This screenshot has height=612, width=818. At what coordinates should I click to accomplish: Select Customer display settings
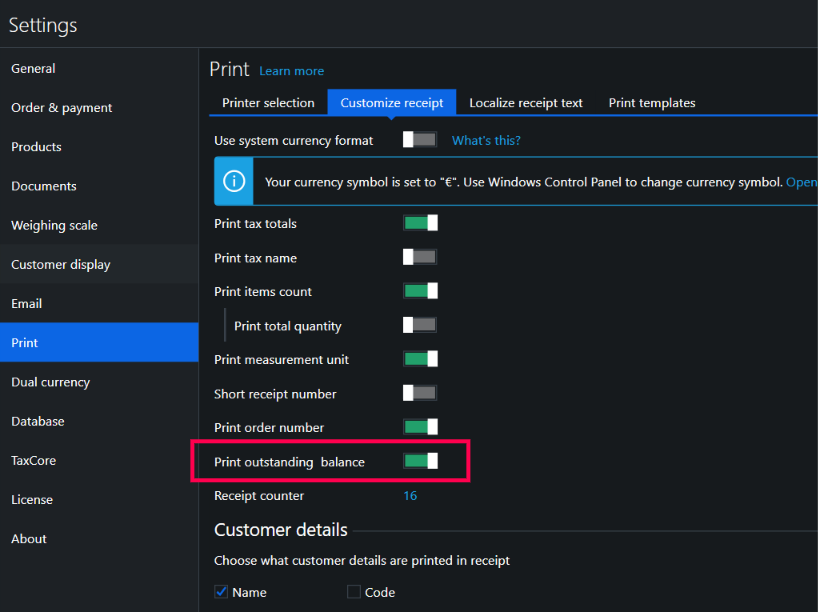coord(99,264)
